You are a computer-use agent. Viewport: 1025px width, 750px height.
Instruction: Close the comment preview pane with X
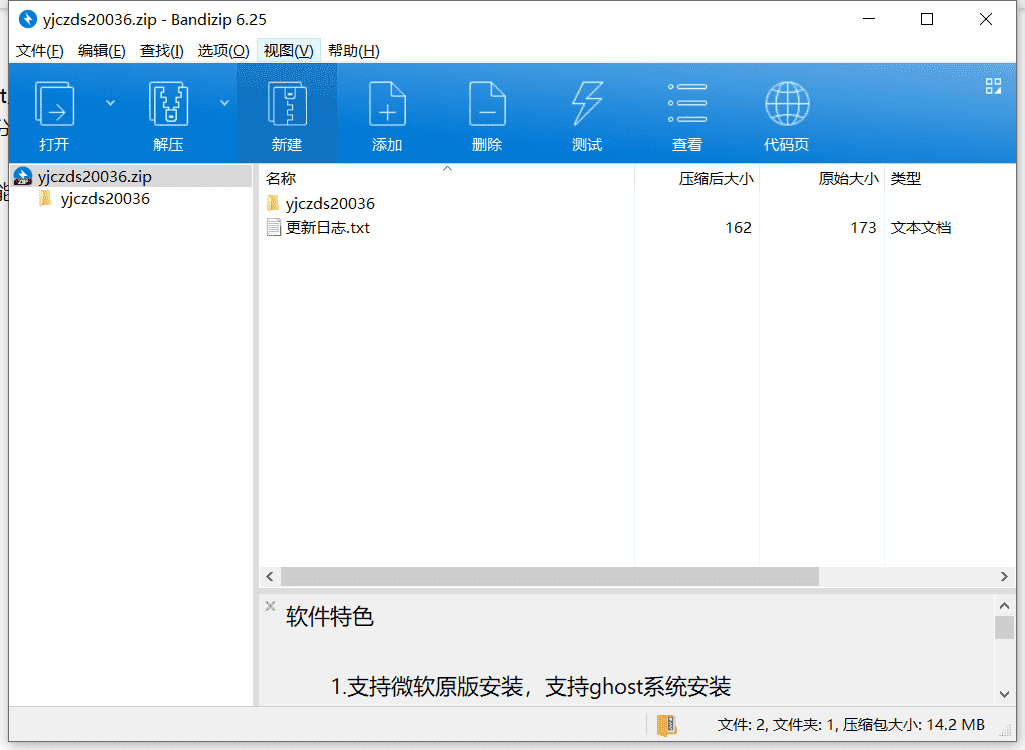270,606
